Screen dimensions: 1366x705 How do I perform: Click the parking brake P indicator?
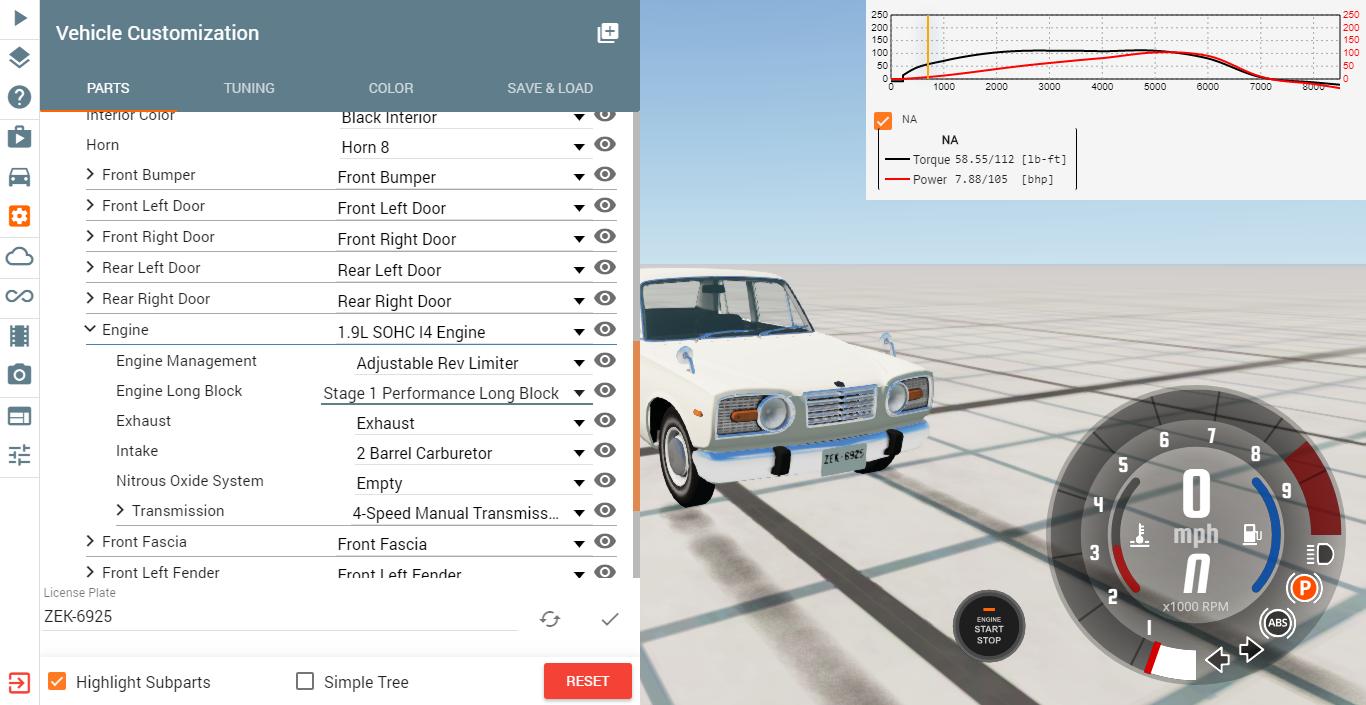click(1303, 588)
